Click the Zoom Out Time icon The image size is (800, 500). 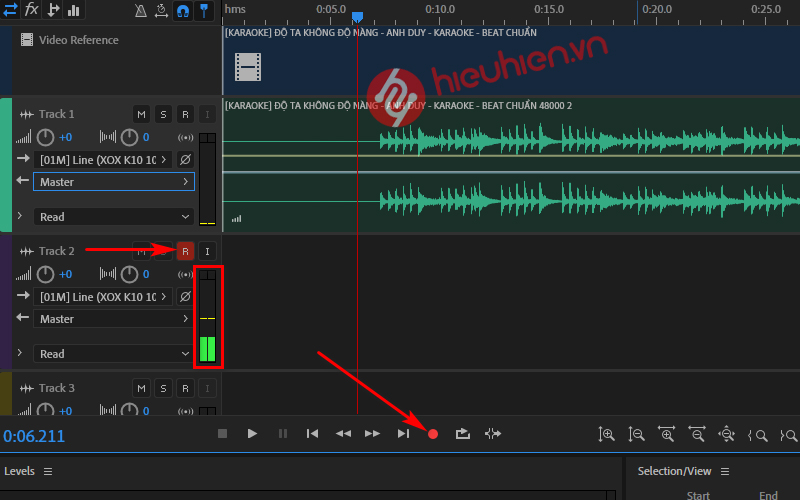click(697, 434)
